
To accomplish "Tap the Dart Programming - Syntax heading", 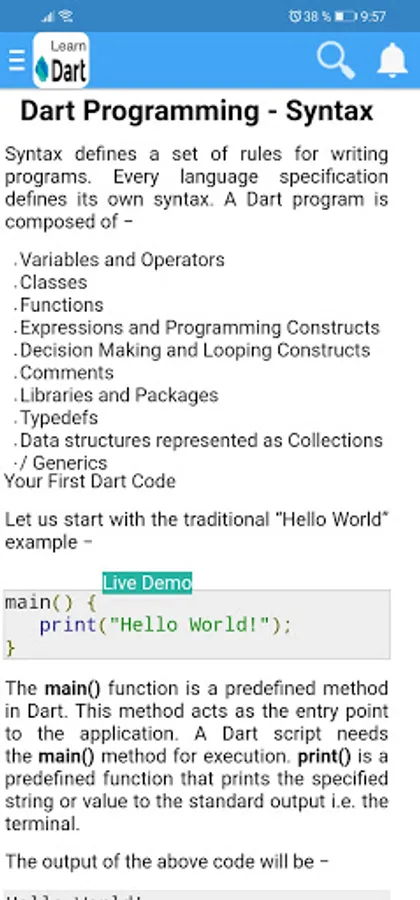I will point(197,111).
